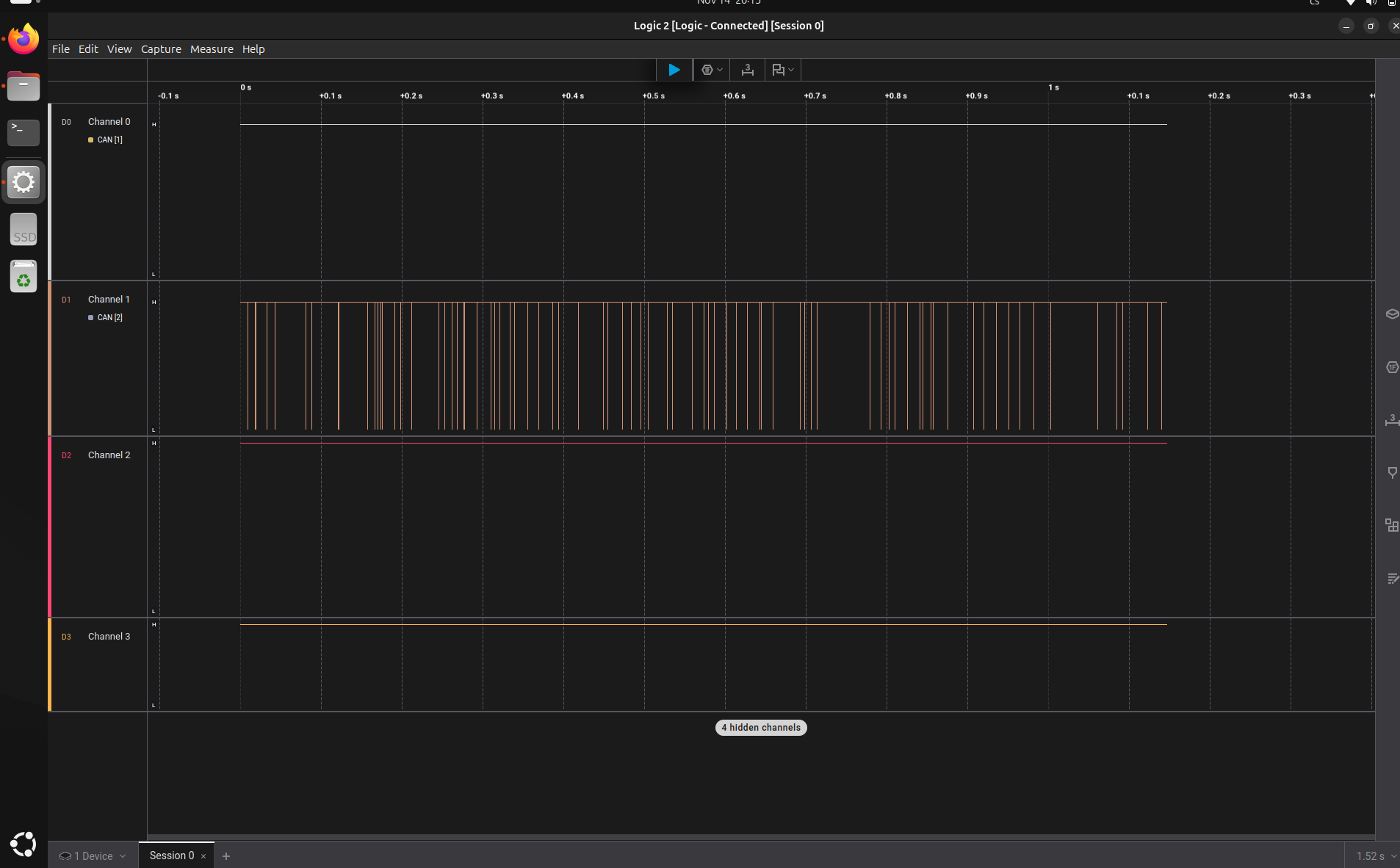Open the 1 Device dropdown

coord(93,856)
